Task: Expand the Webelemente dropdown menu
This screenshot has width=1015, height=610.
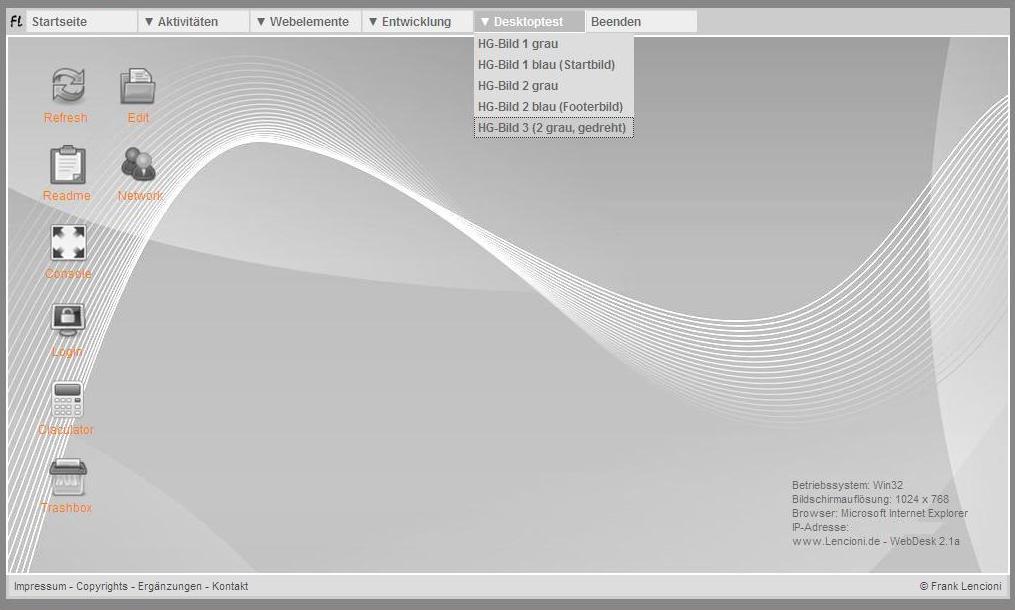Action: (305, 21)
